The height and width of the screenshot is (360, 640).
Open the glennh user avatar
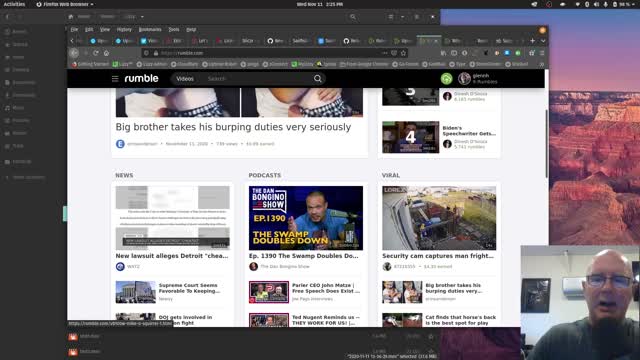click(464, 78)
